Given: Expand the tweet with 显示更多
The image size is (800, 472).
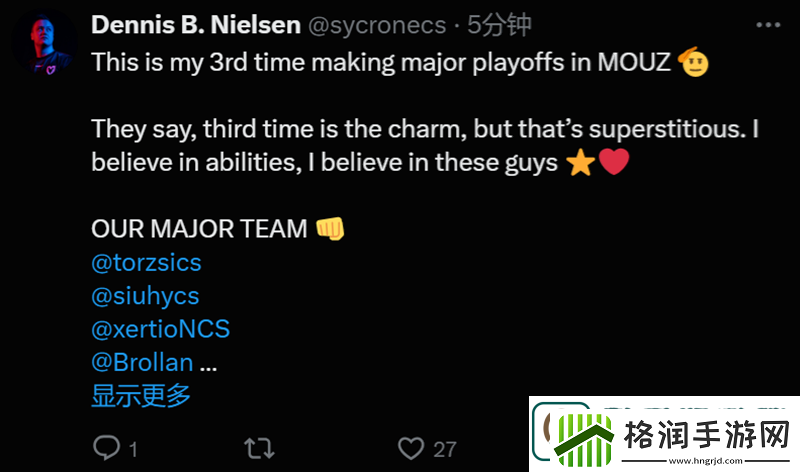Looking at the screenshot, I should pos(141,395).
